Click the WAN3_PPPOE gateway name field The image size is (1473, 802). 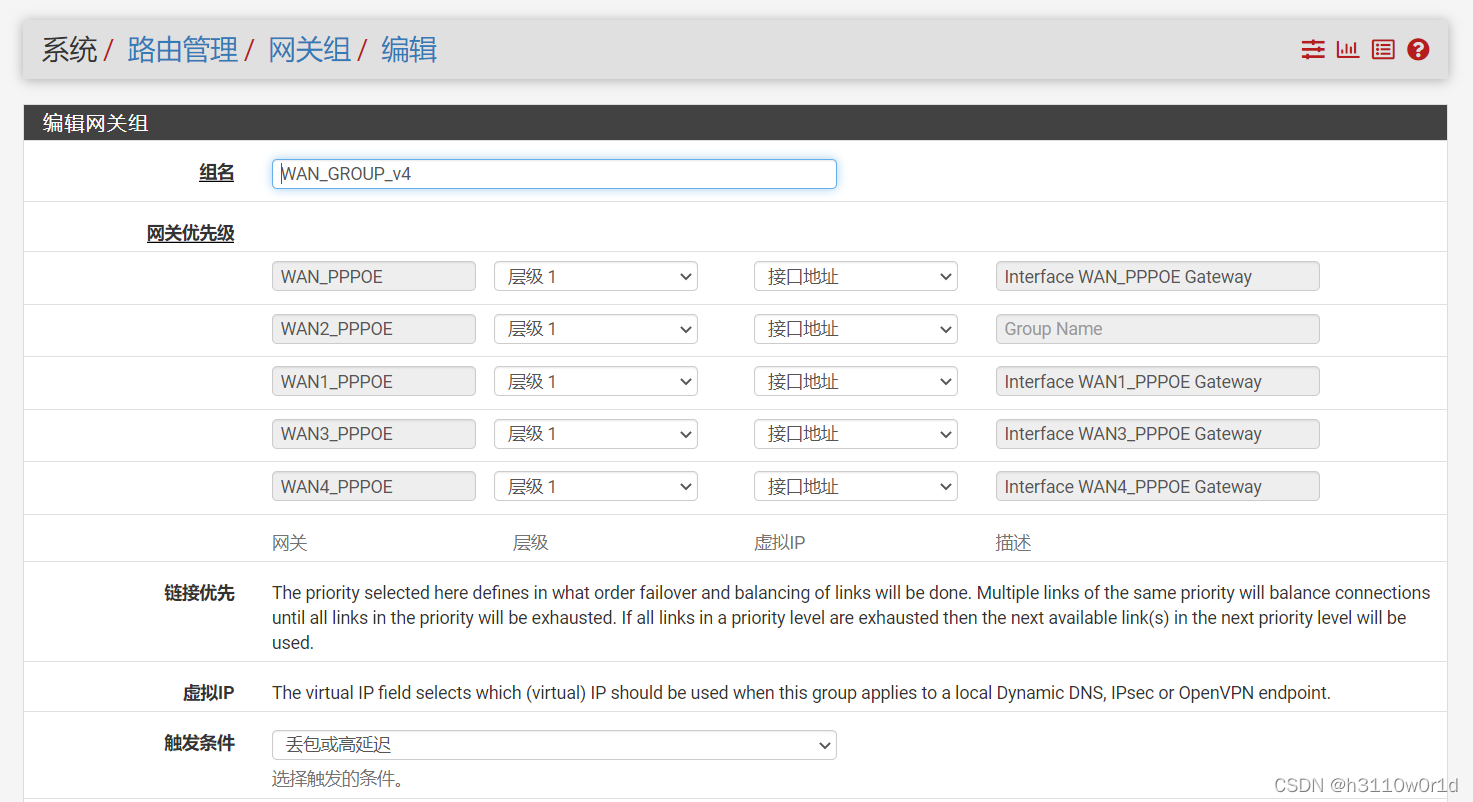374,434
